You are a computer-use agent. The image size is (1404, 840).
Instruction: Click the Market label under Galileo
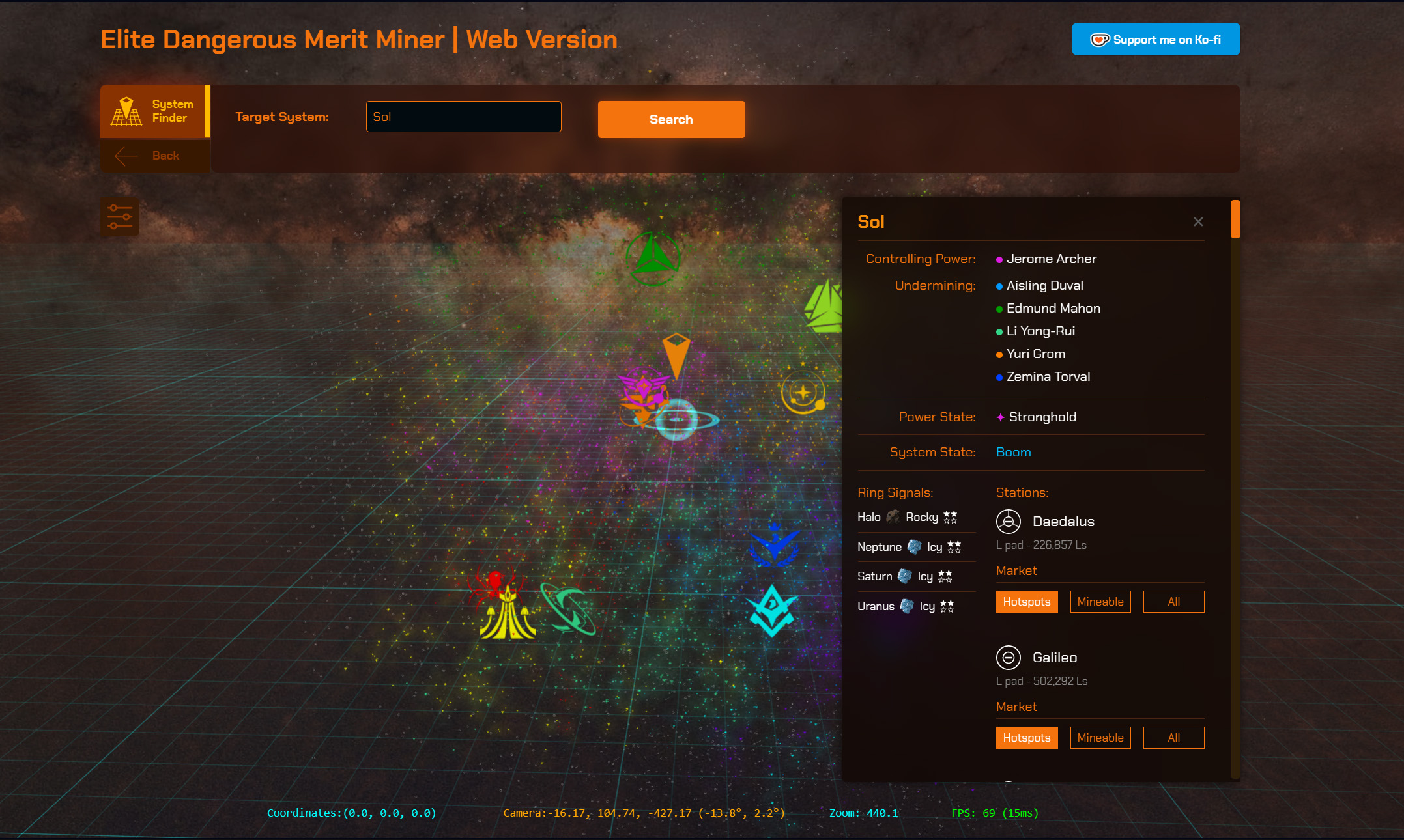(1016, 707)
